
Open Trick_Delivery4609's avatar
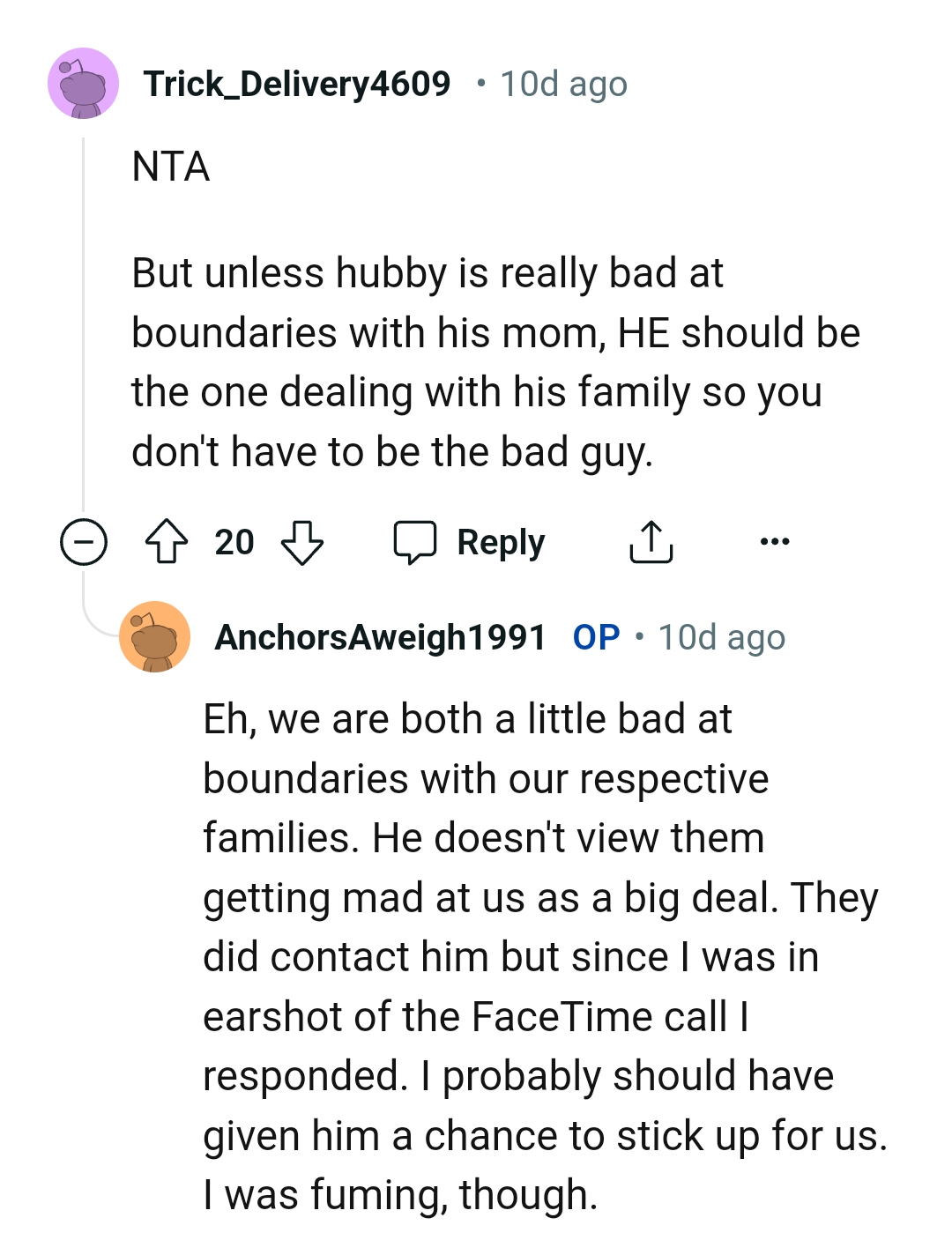(x=84, y=85)
